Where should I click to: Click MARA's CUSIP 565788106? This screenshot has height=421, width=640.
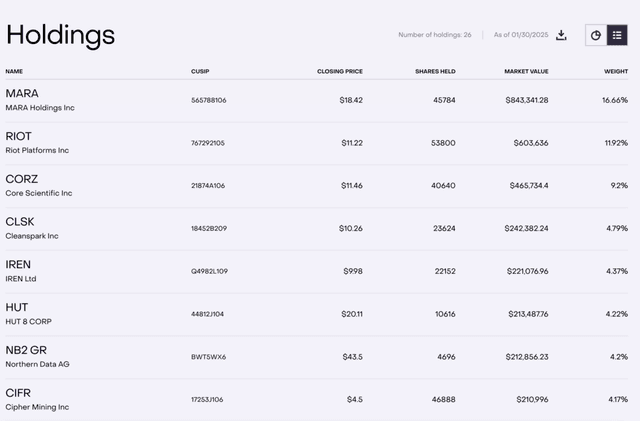[x=208, y=100]
